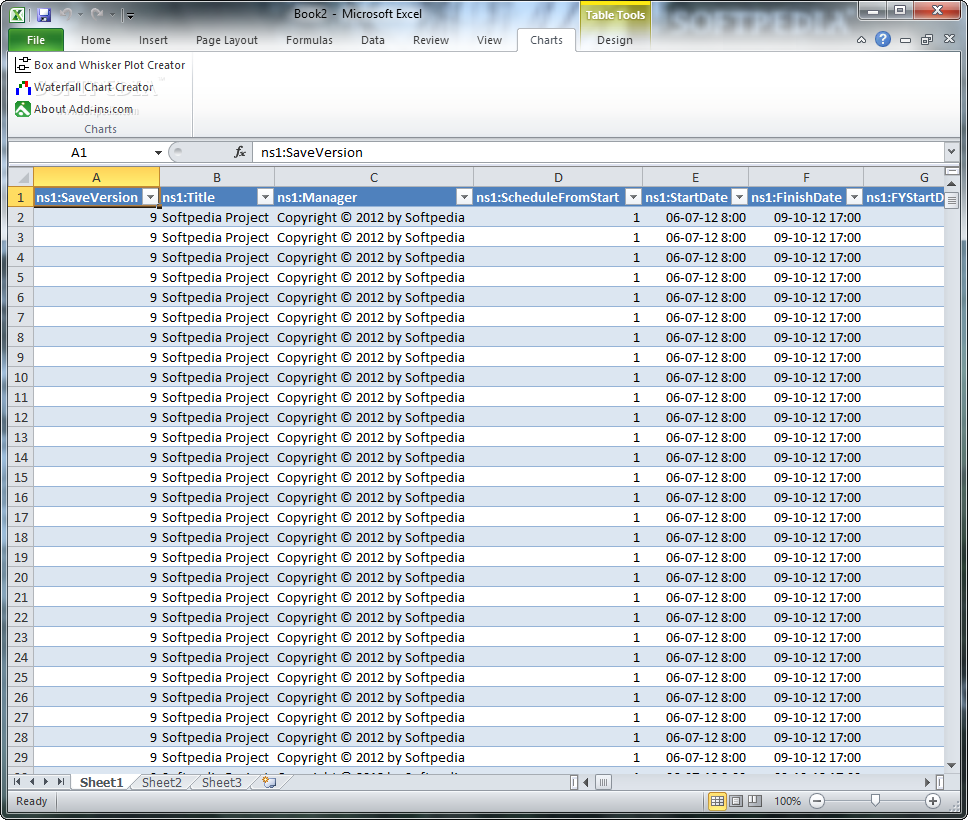Image resolution: width=968 pixels, height=820 pixels.
Task: Switch to the View tab
Action: 489,40
